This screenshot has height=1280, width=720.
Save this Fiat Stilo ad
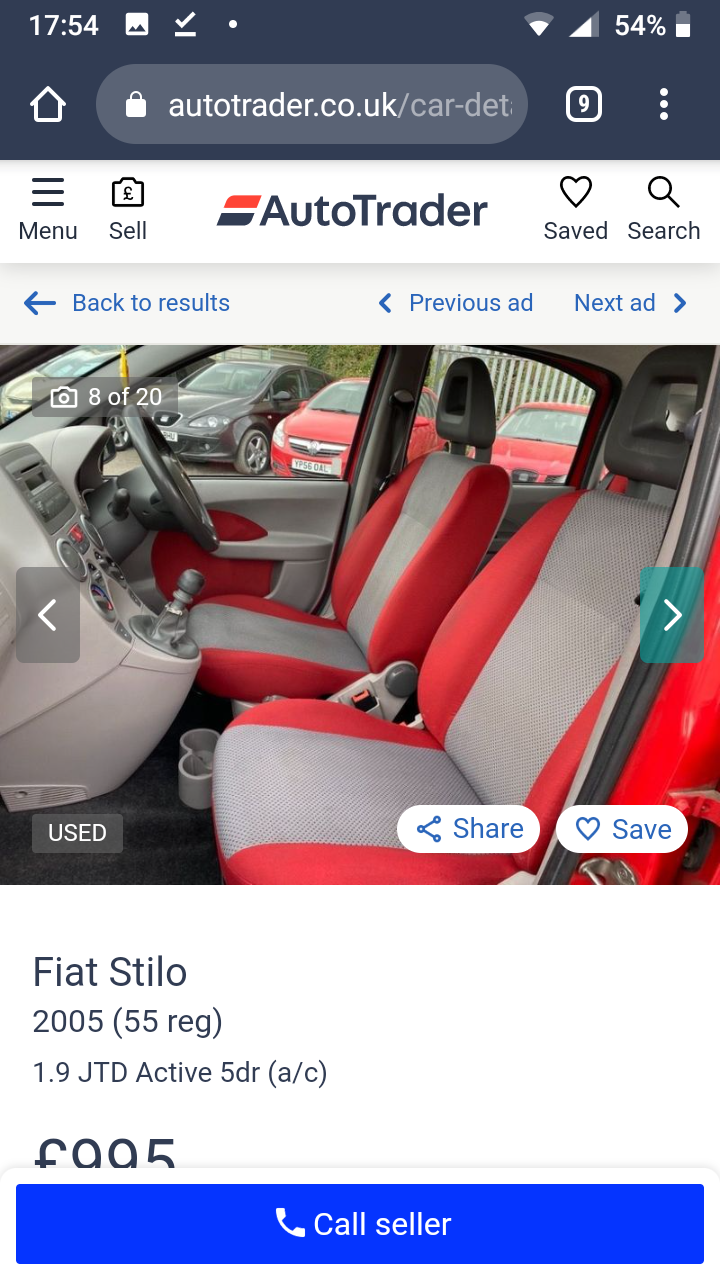622,829
